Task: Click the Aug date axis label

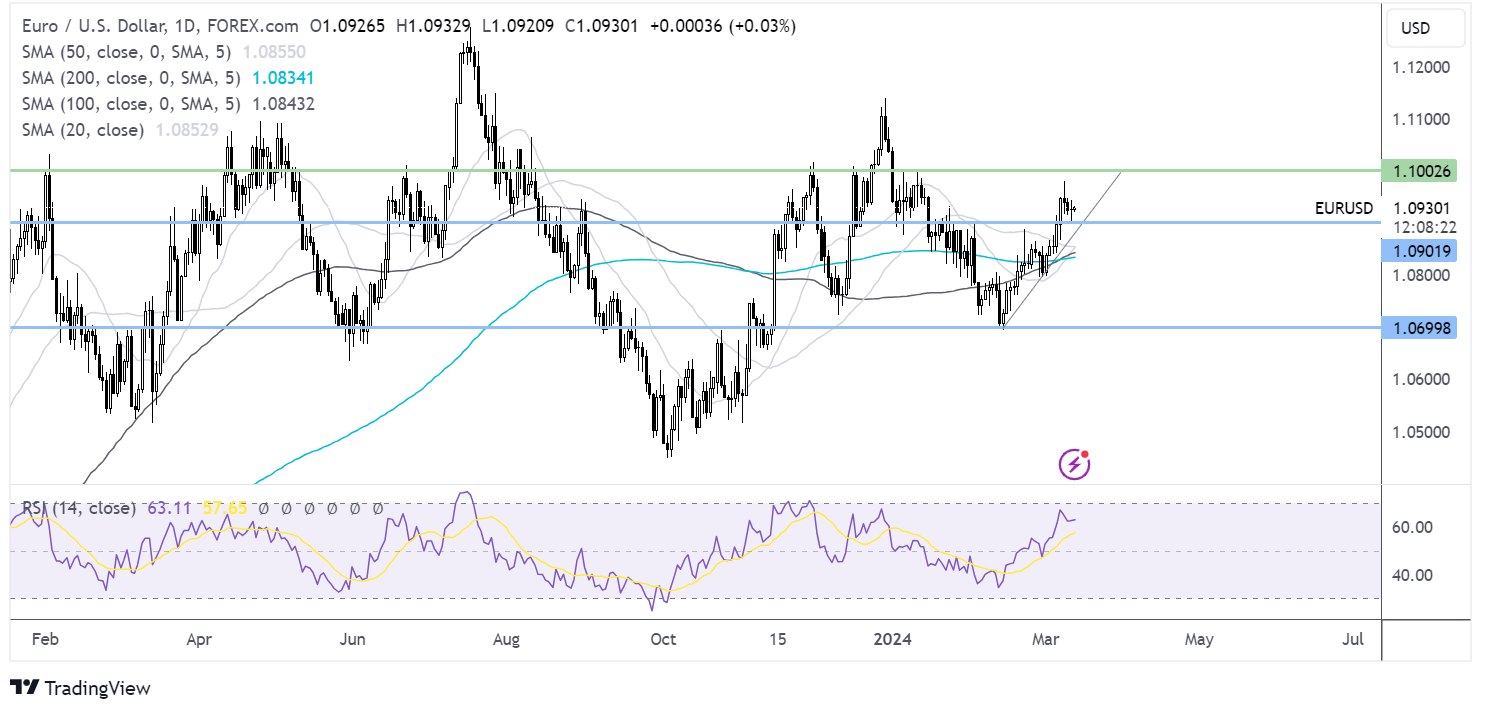Action: pyautogui.click(x=508, y=638)
